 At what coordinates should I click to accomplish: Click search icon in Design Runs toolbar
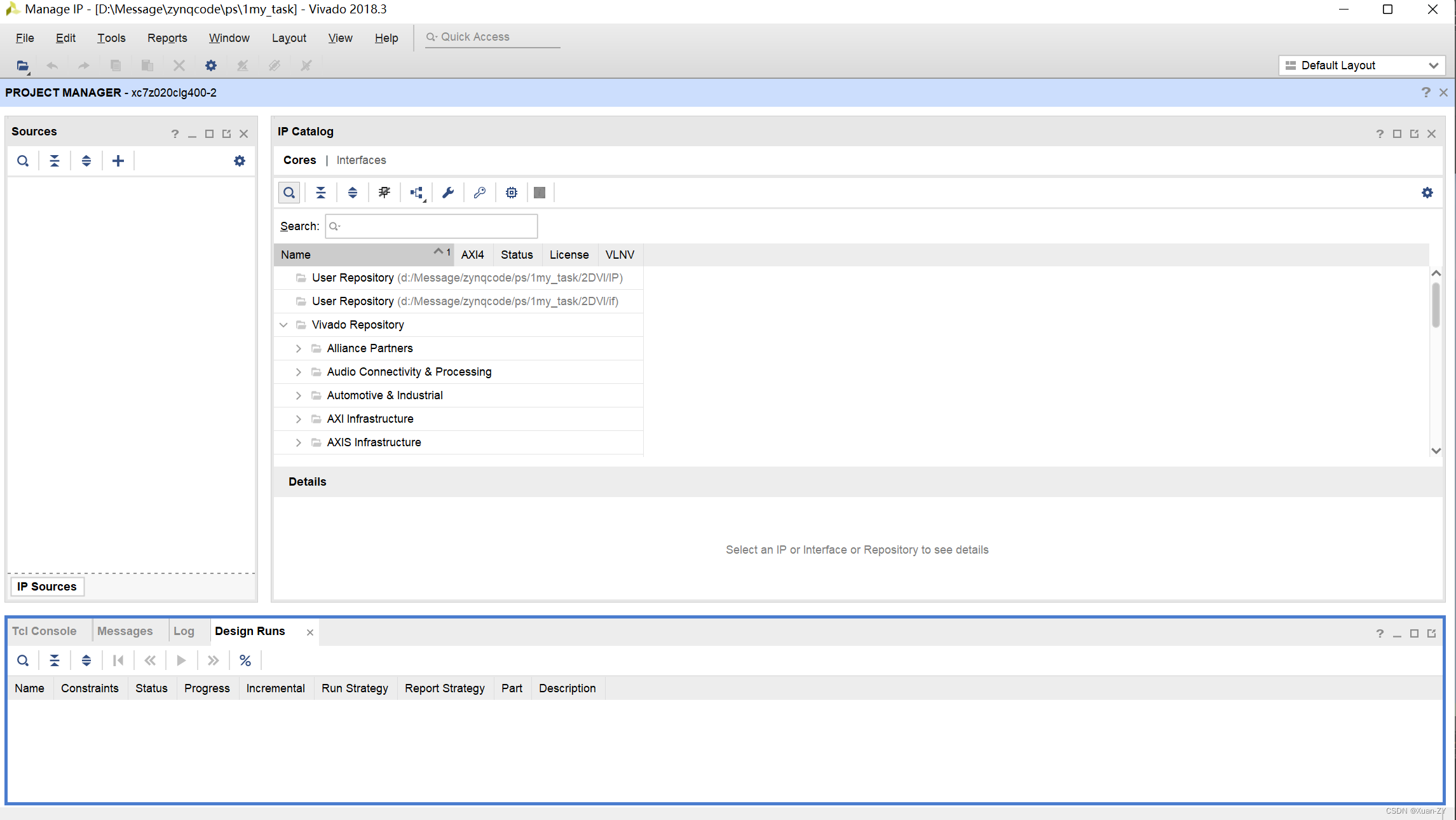23,660
